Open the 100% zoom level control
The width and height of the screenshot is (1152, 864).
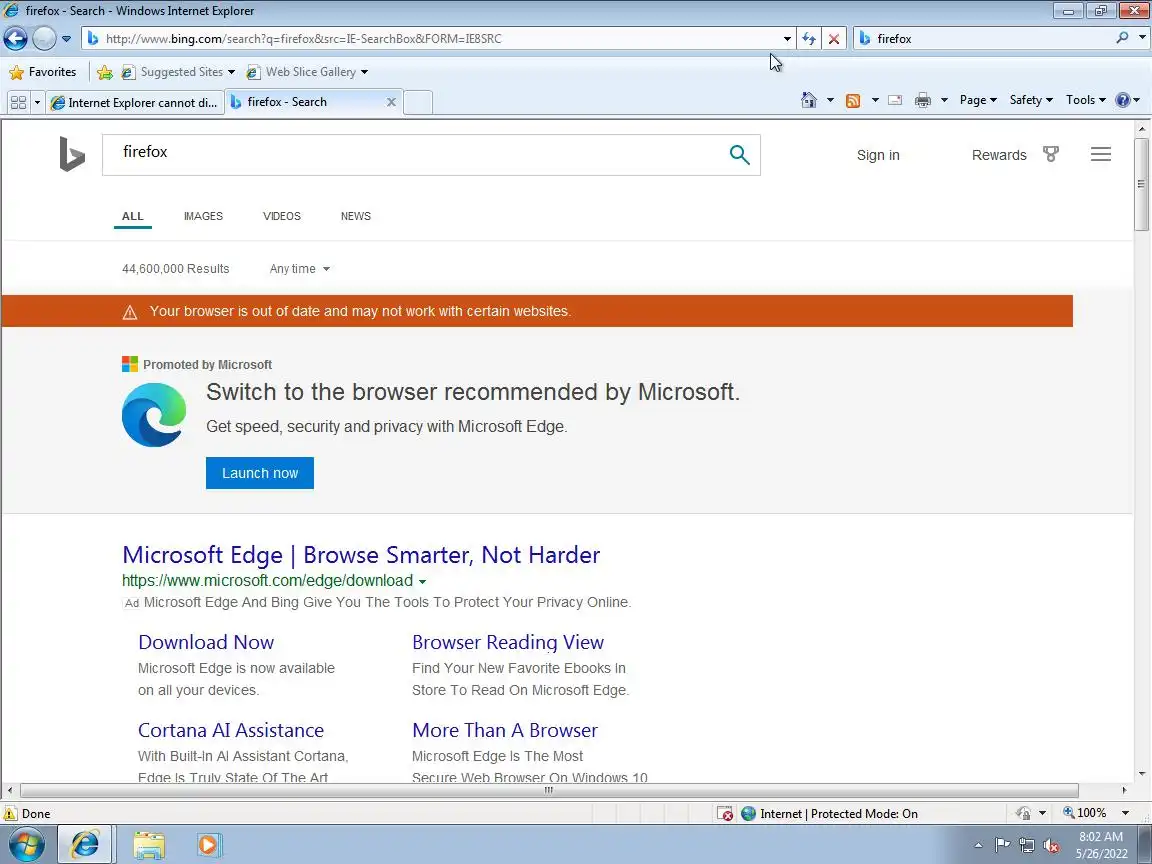click(1095, 813)
